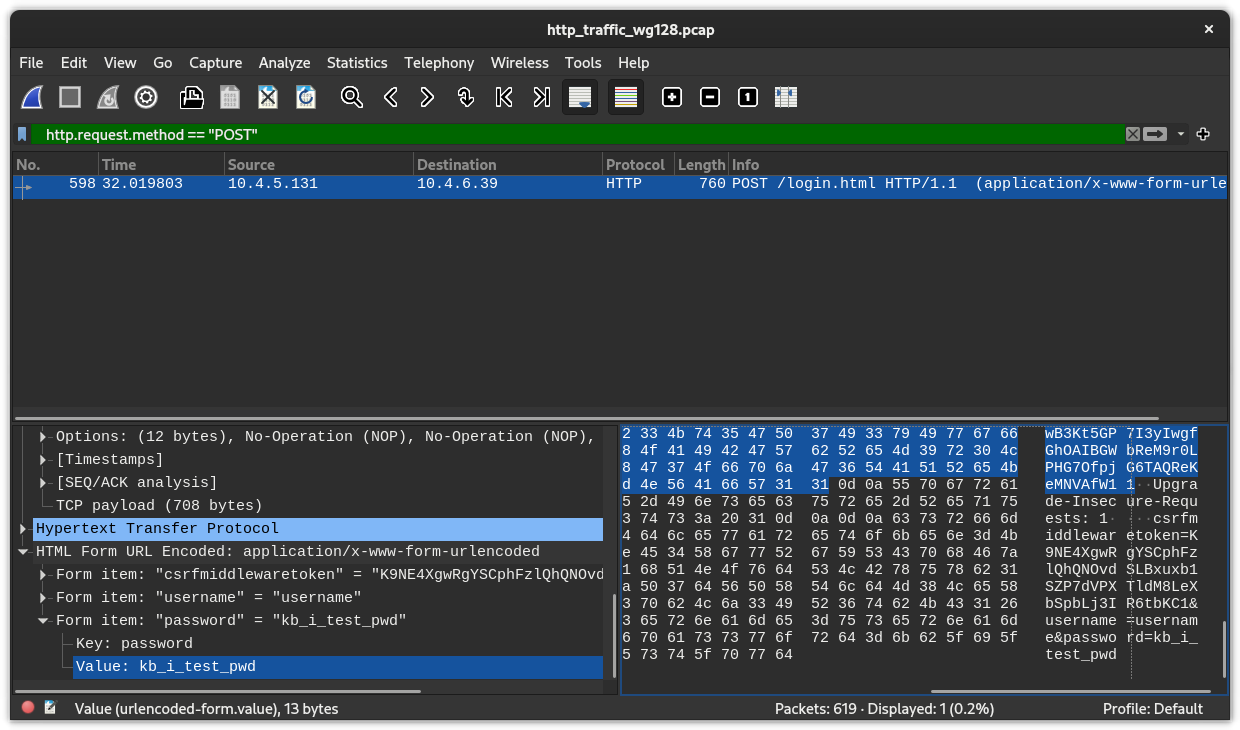The height and width of the screenshot is (730, 1240).
Task: Click the start capture shark fin icon
Action: pyautogui.click(x=32, y=97)
